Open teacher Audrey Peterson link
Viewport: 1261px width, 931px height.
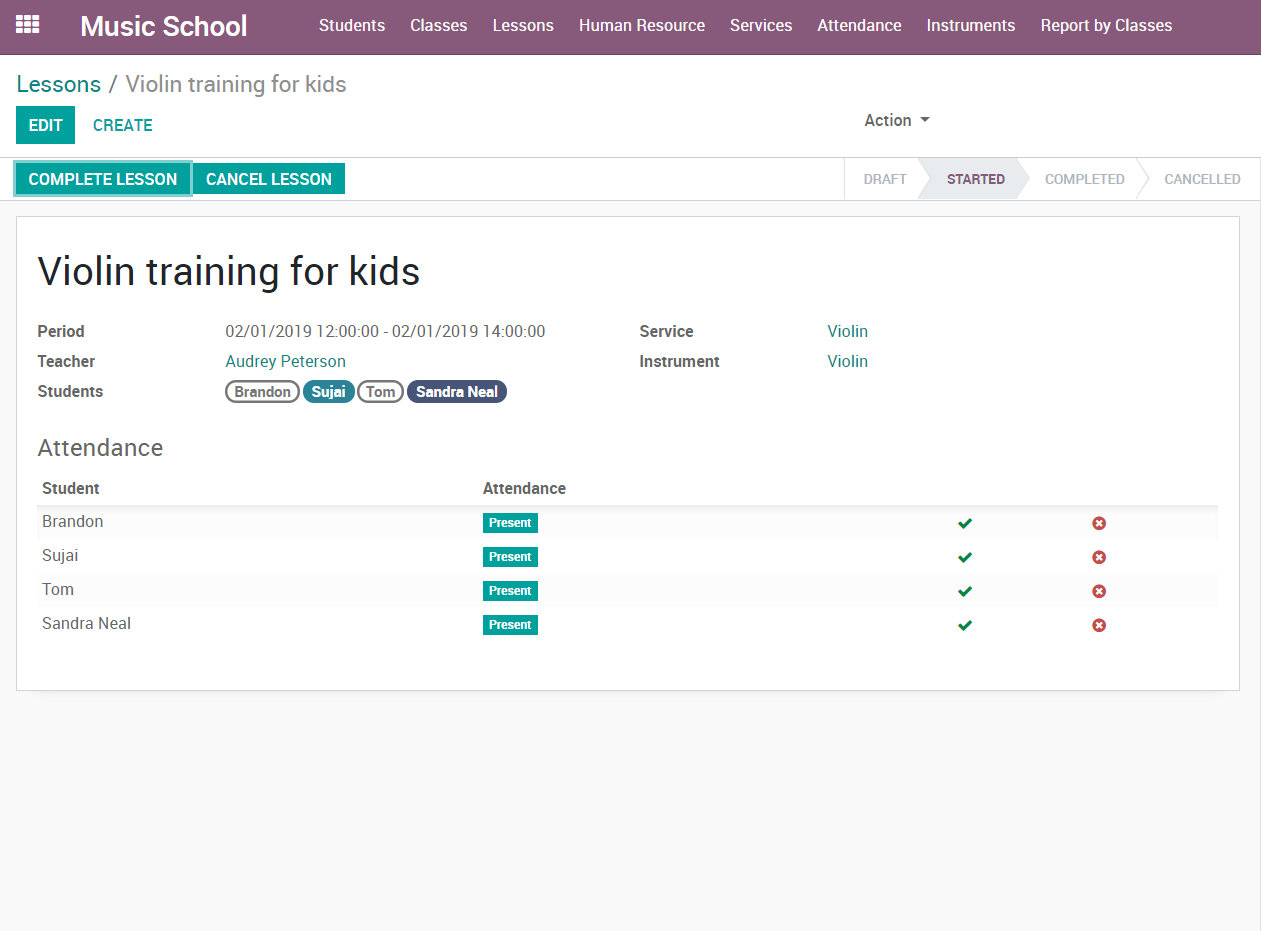coord(285,361)
